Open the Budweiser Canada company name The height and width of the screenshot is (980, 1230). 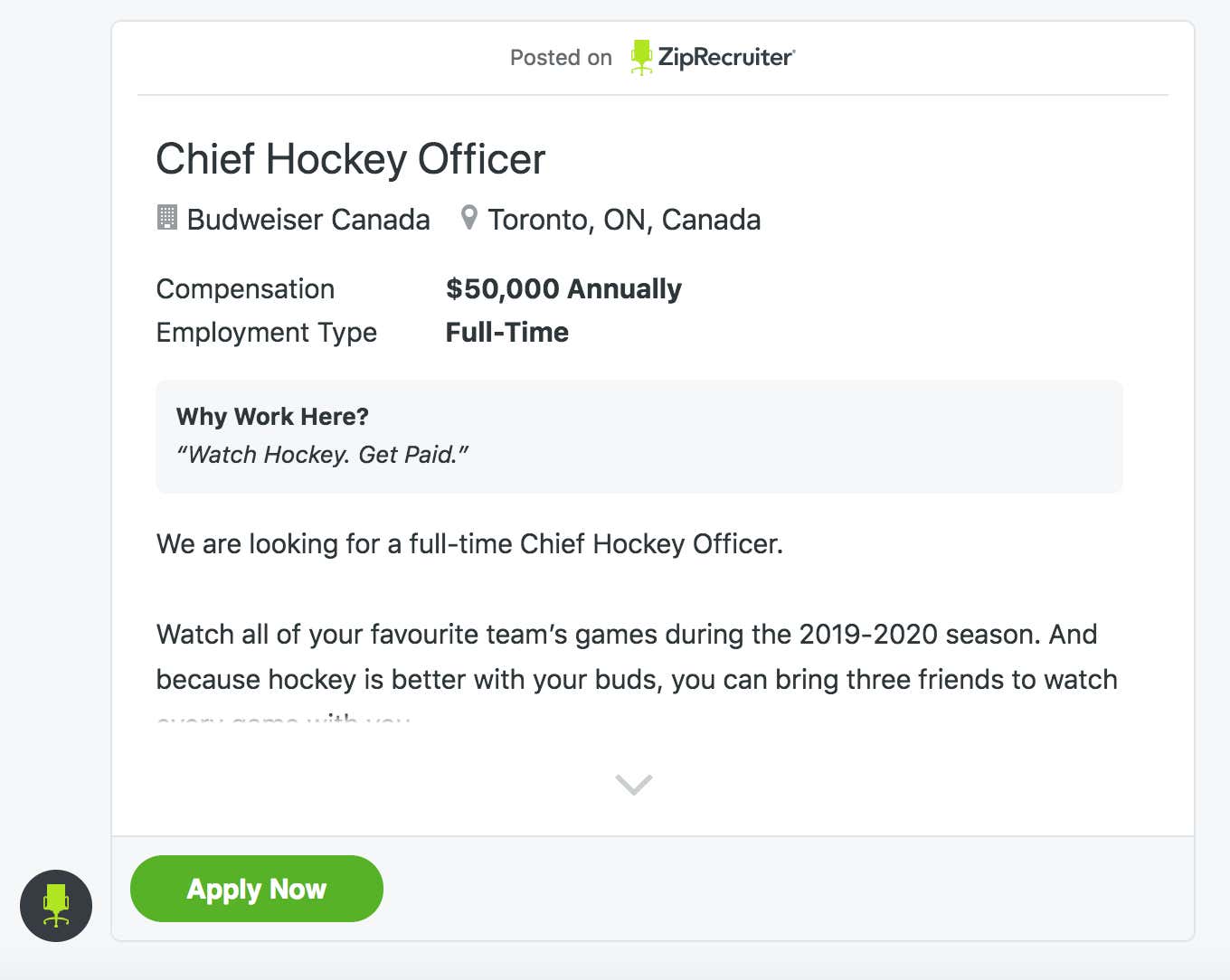coord(307,220)
